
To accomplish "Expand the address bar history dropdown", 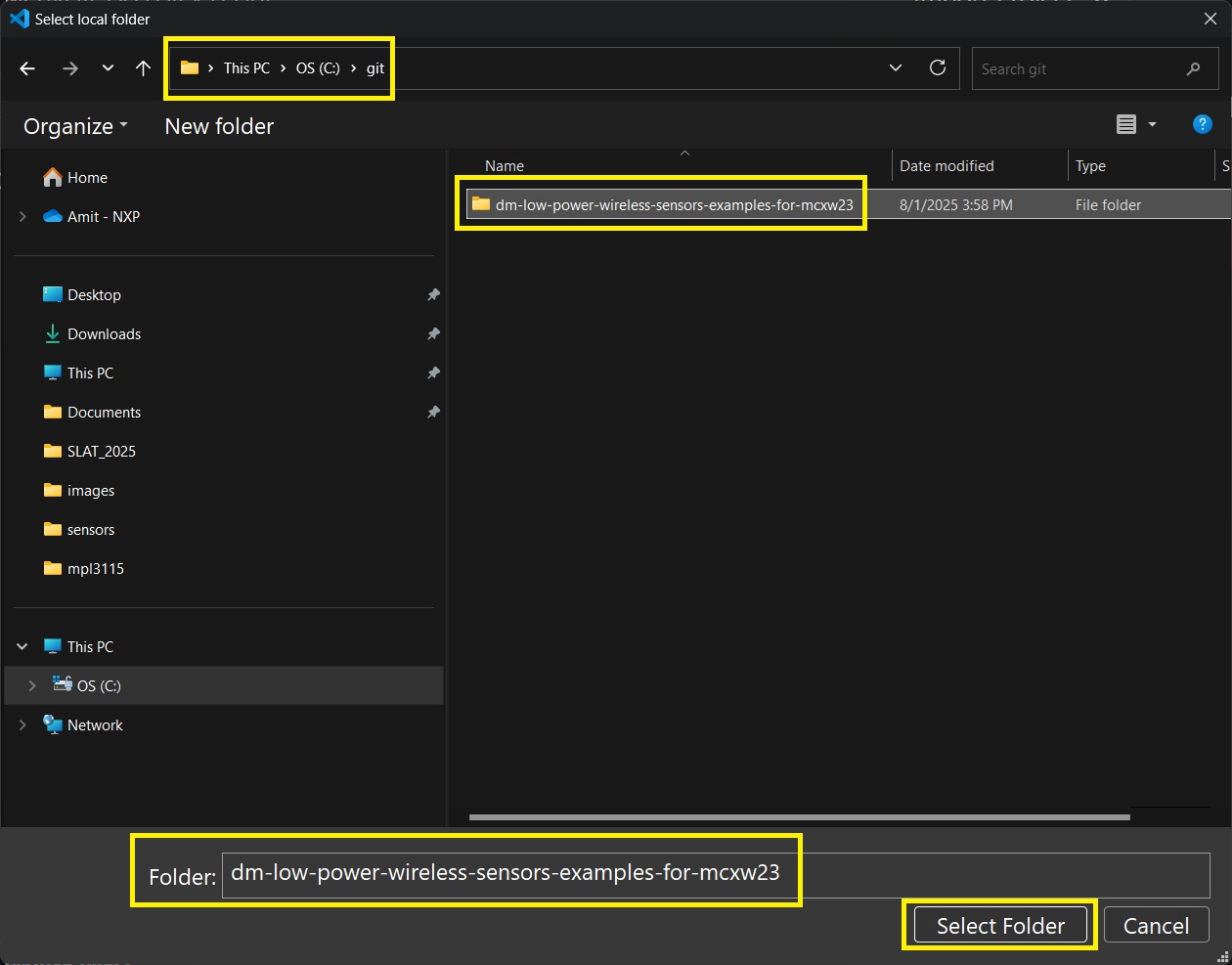I will (x=895, y=68).
